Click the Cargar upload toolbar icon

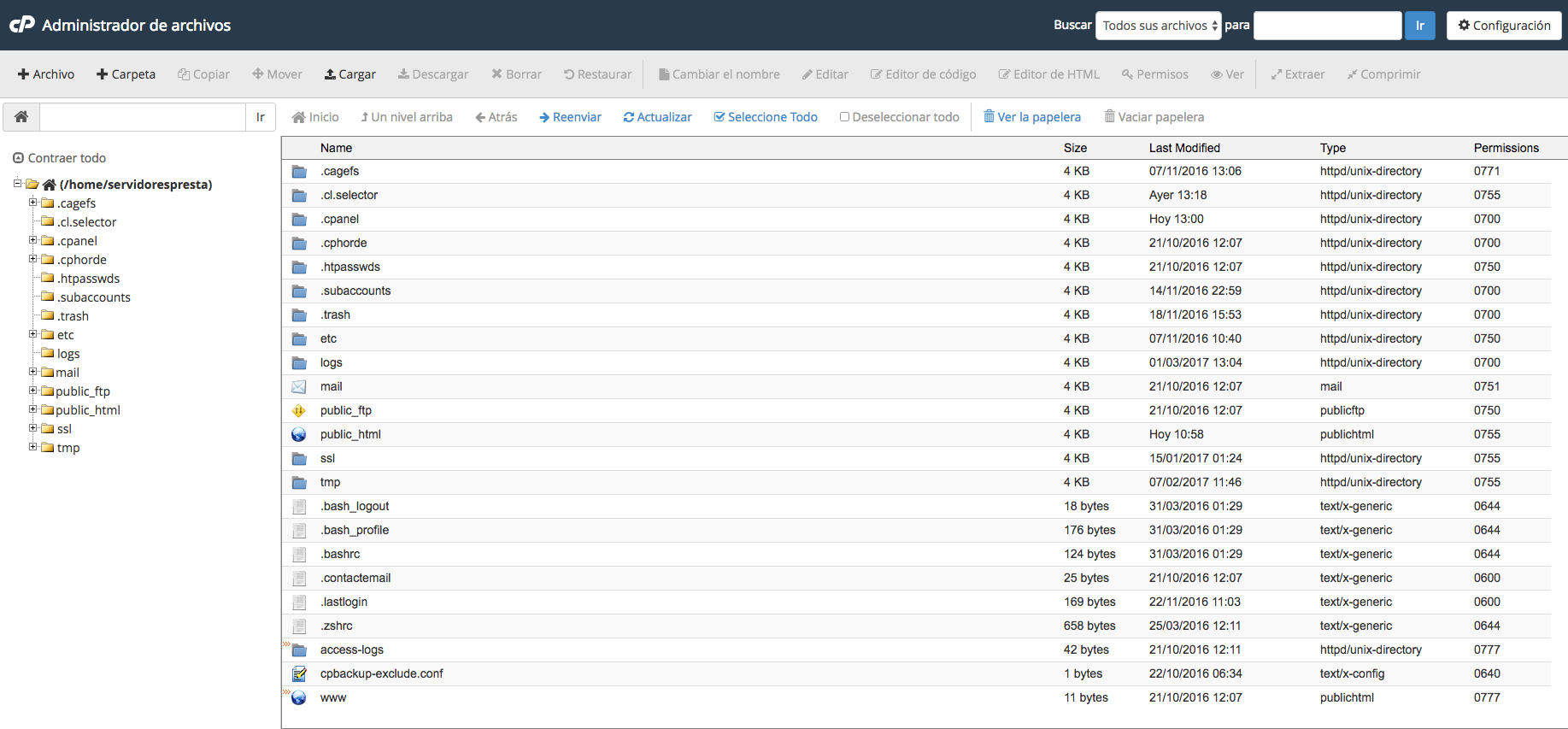[330, 74]
